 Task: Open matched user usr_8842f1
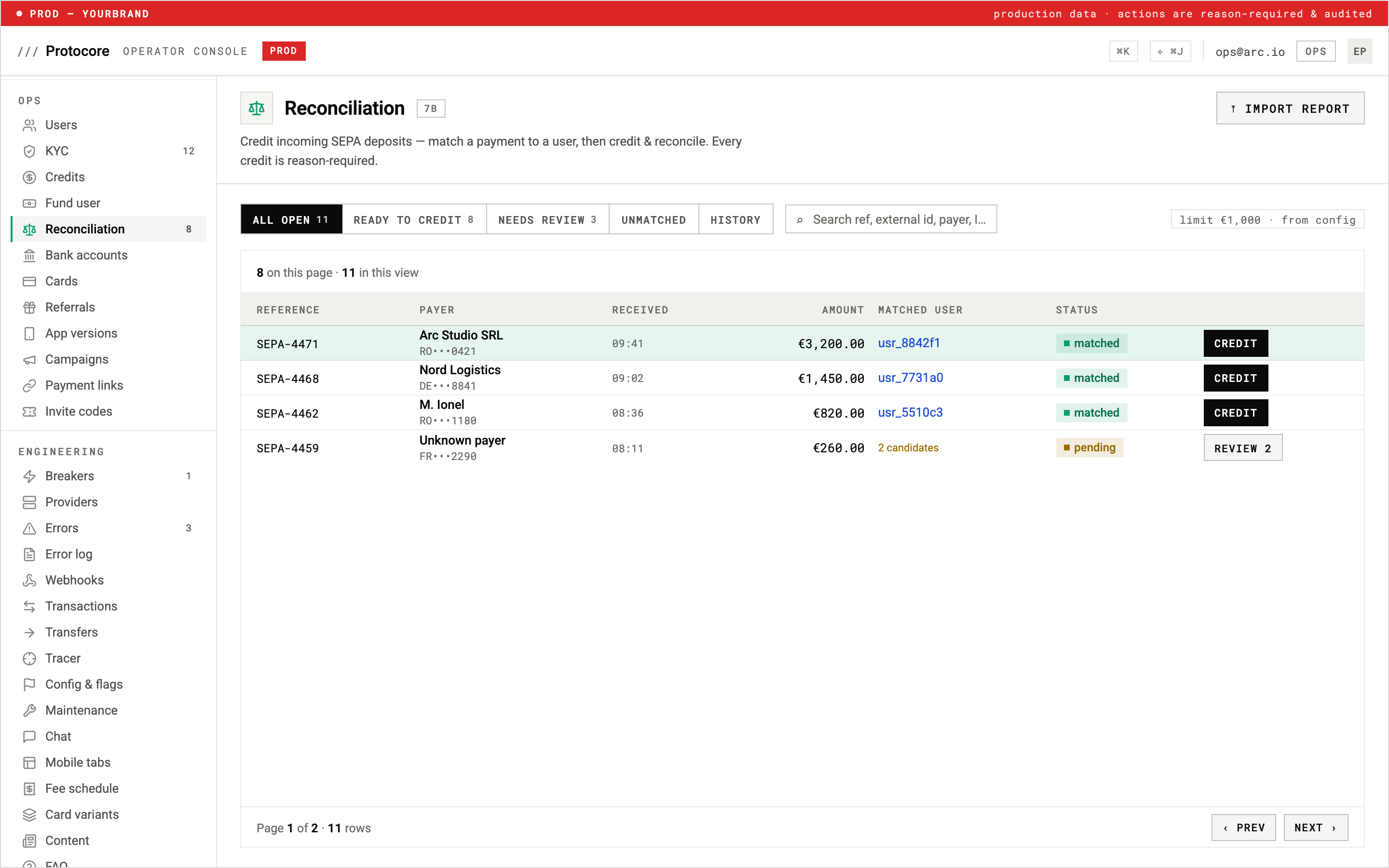909,343
